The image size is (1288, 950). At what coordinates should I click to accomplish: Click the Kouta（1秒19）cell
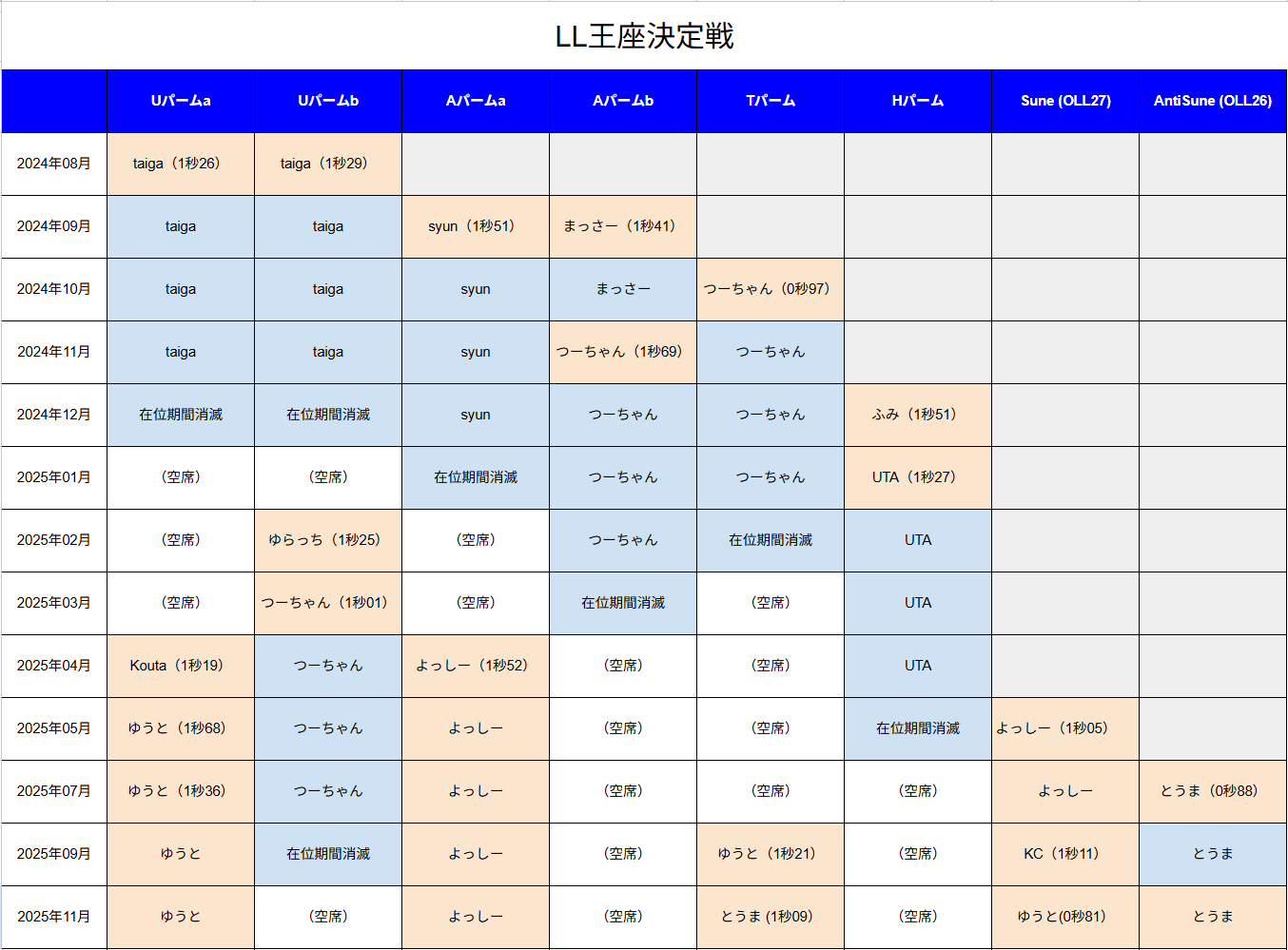coord(181,666)
